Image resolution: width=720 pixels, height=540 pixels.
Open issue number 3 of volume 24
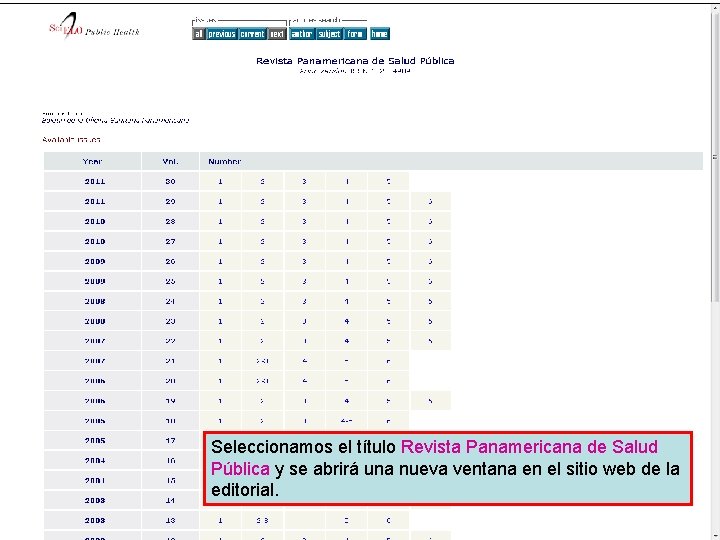tap(304, 301)
